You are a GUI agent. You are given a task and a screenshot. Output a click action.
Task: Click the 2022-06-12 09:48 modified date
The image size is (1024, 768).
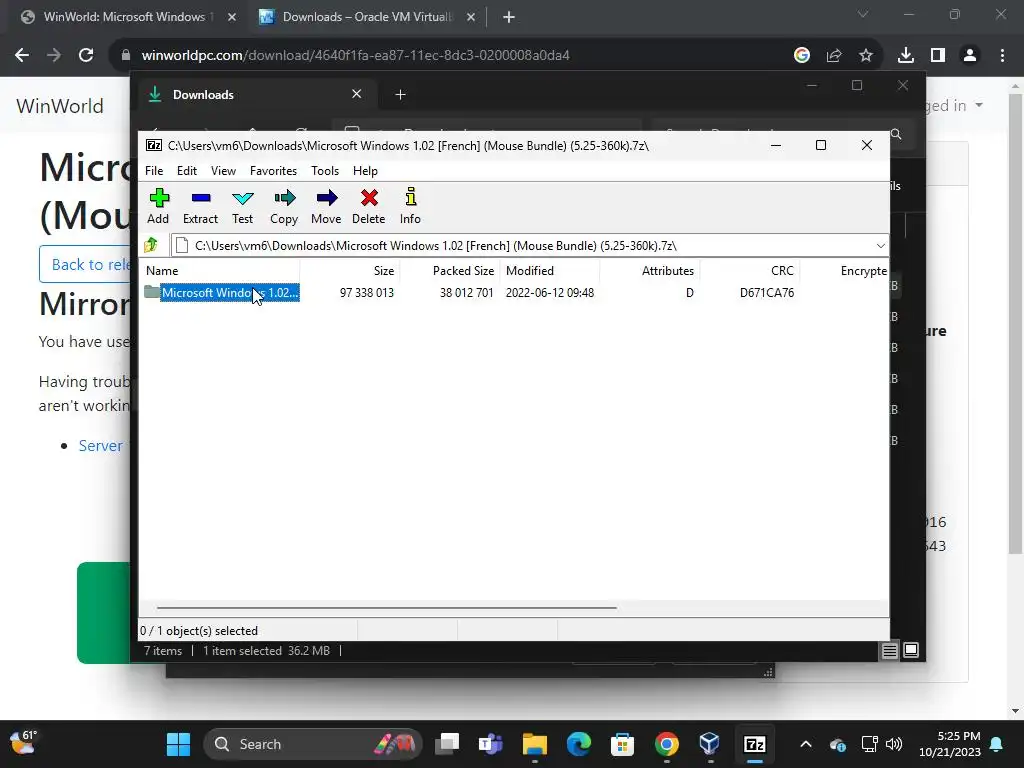pos(550,293)
